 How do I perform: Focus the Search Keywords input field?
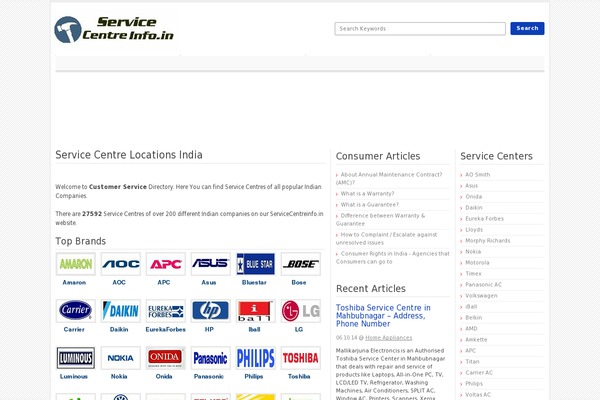(420, 29)
